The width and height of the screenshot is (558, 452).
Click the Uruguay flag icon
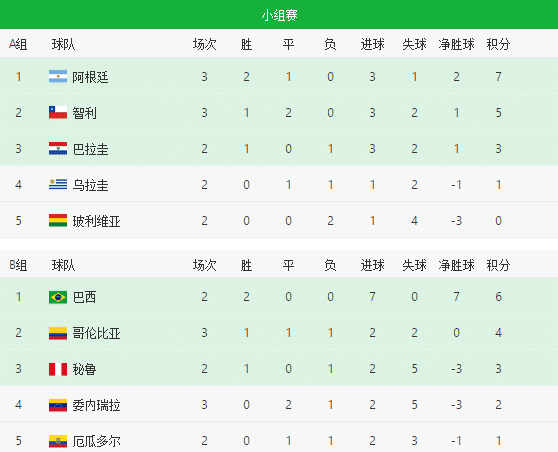click(58, 184)
